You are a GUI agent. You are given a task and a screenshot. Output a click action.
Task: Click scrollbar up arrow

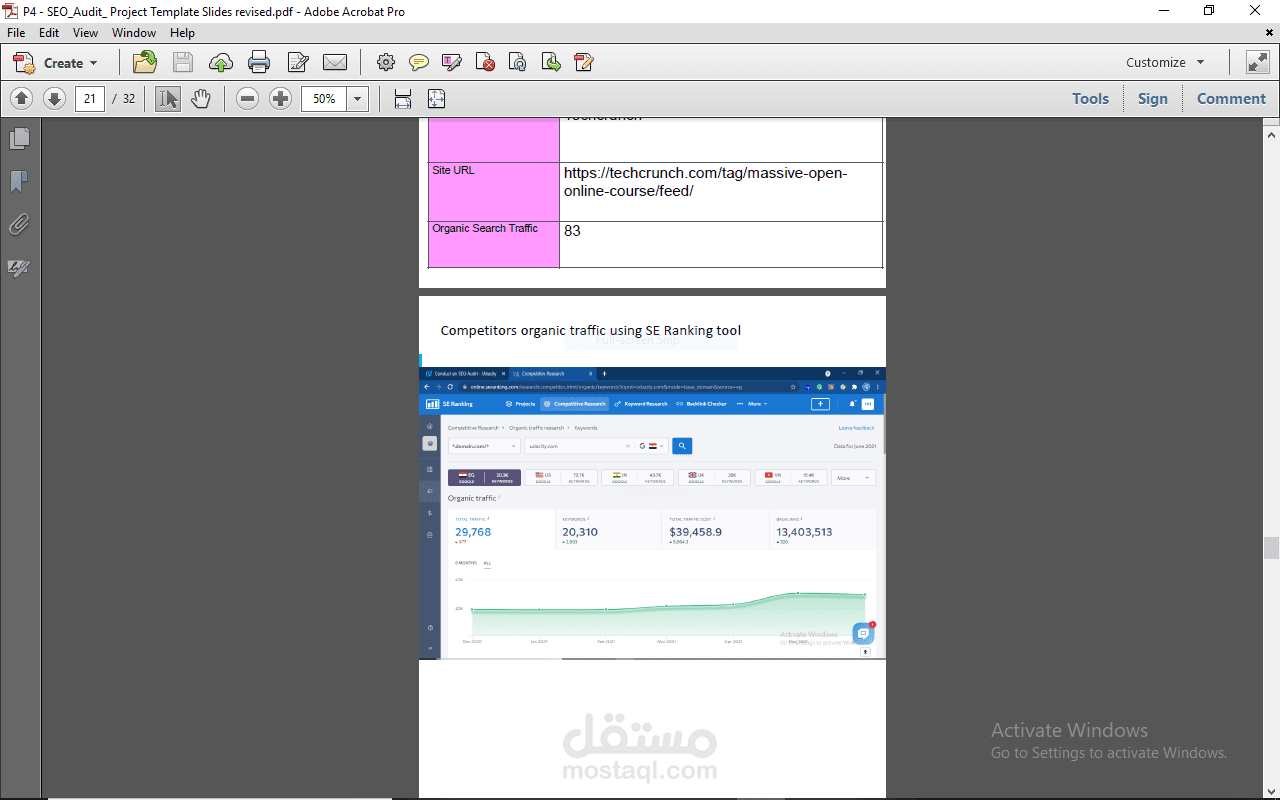coord(1271,133)
